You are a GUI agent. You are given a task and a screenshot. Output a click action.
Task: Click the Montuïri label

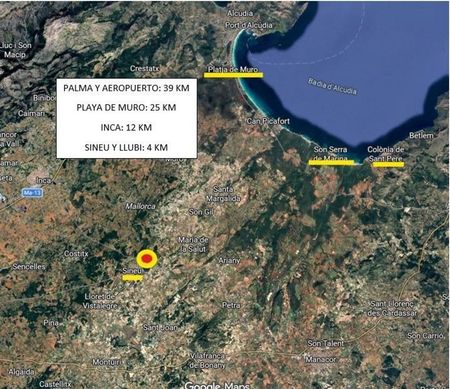click(x=107, y=362)
